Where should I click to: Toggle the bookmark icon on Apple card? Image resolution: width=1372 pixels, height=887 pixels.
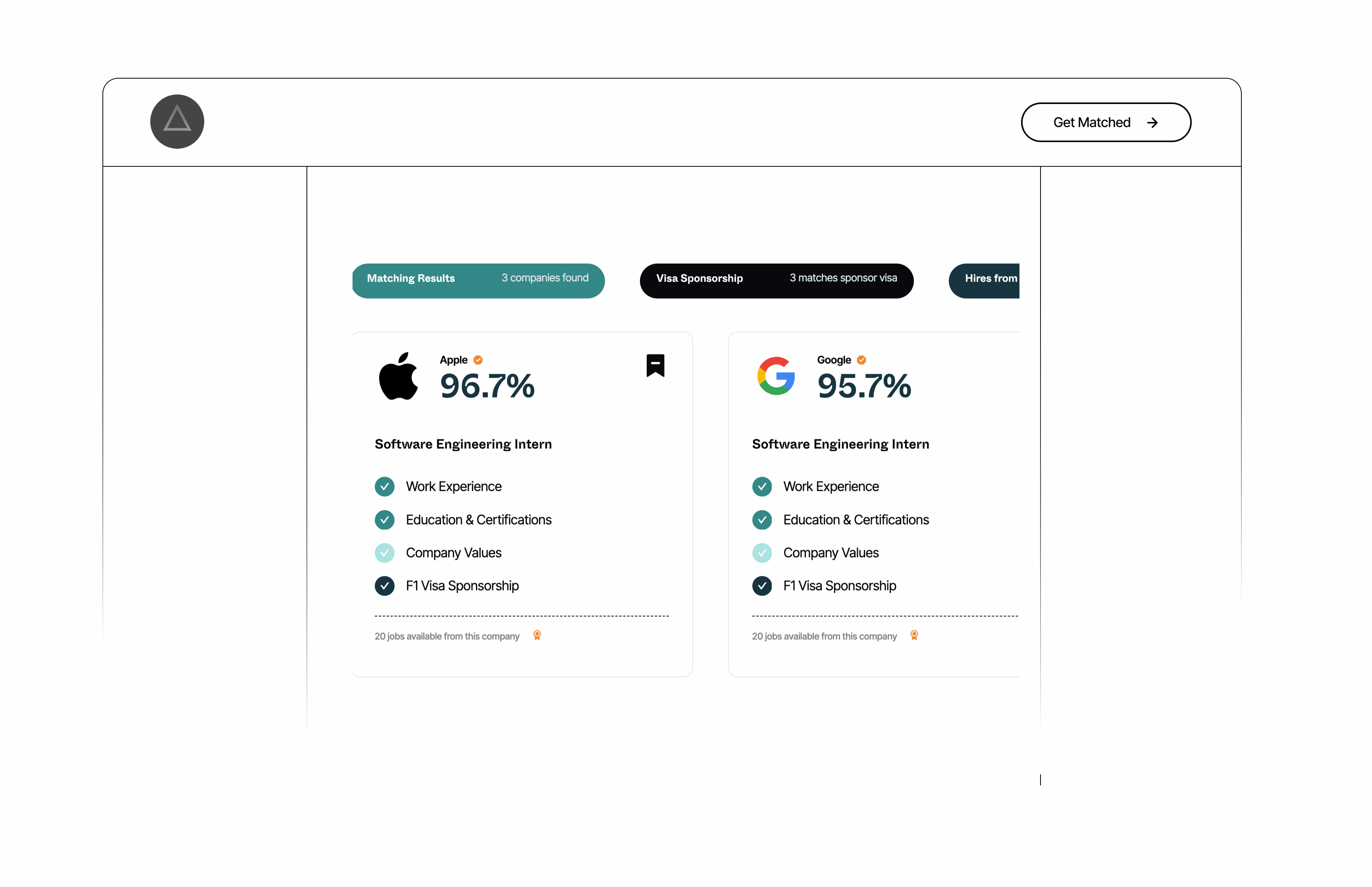pos(655,365)
